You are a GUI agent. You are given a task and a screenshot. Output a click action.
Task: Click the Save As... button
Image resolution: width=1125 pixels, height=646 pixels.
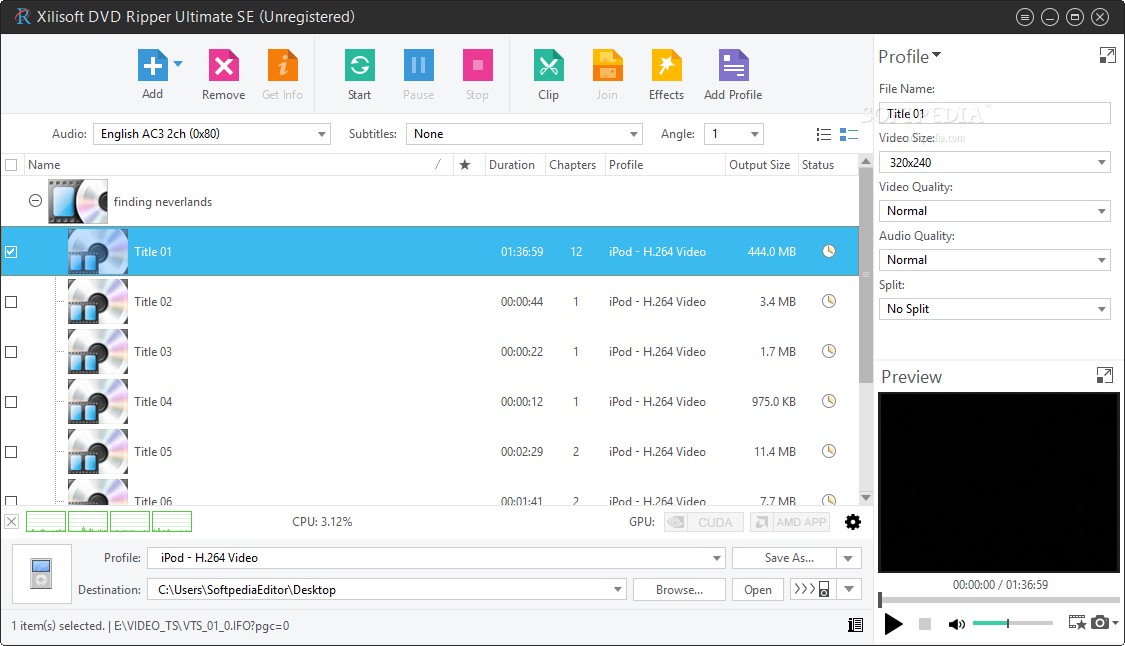pos(789,558)
